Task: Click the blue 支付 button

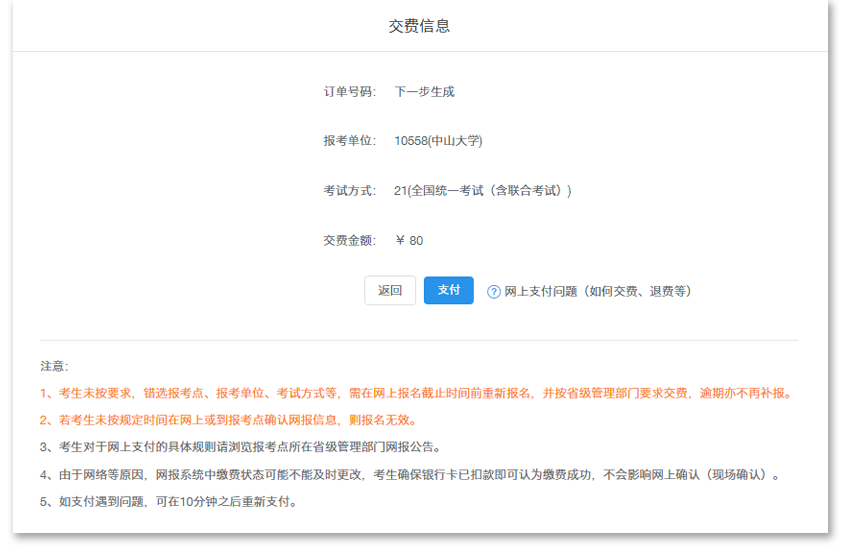Action: [x=448, y=290]
